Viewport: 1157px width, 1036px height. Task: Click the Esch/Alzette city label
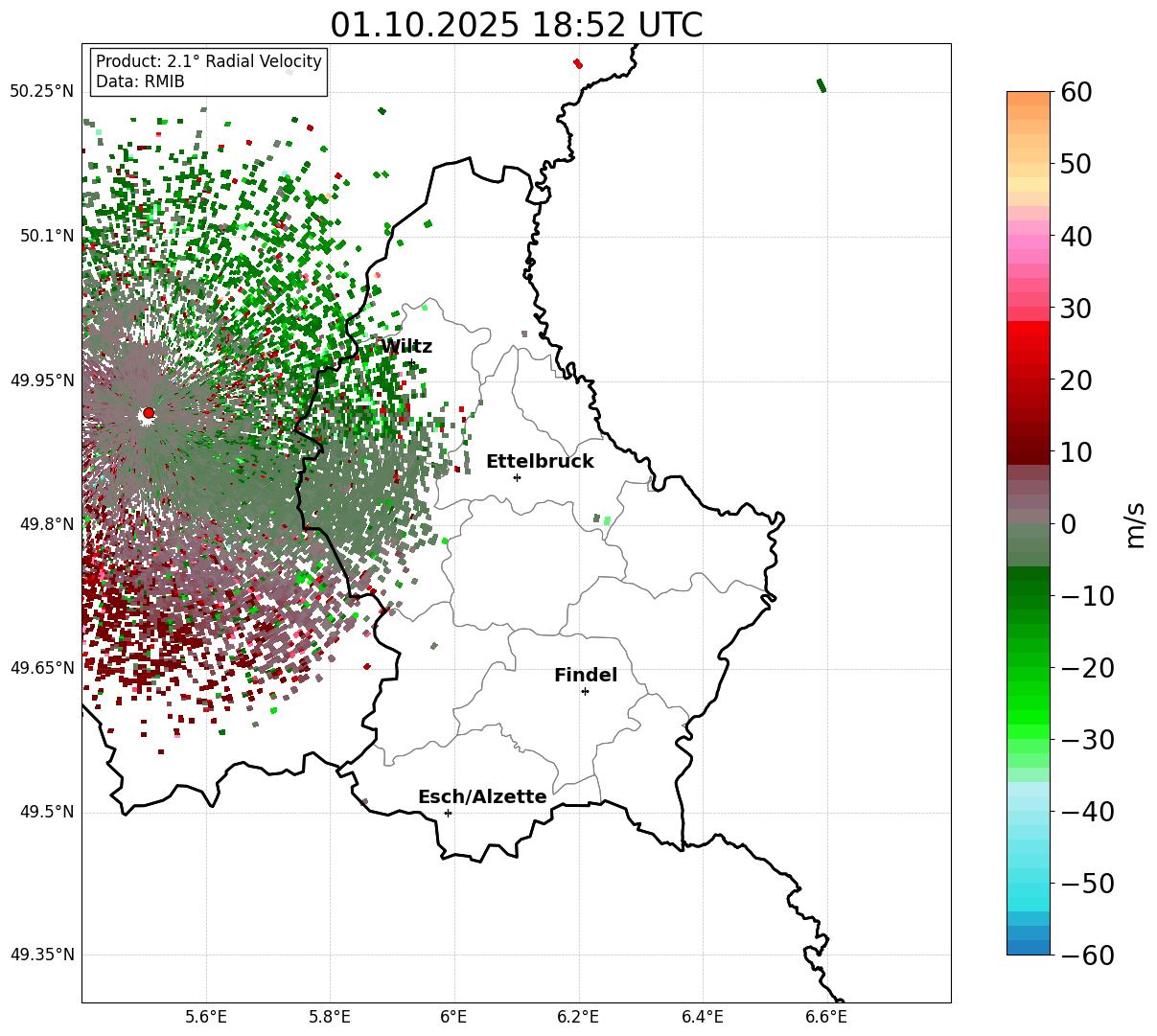482,796
